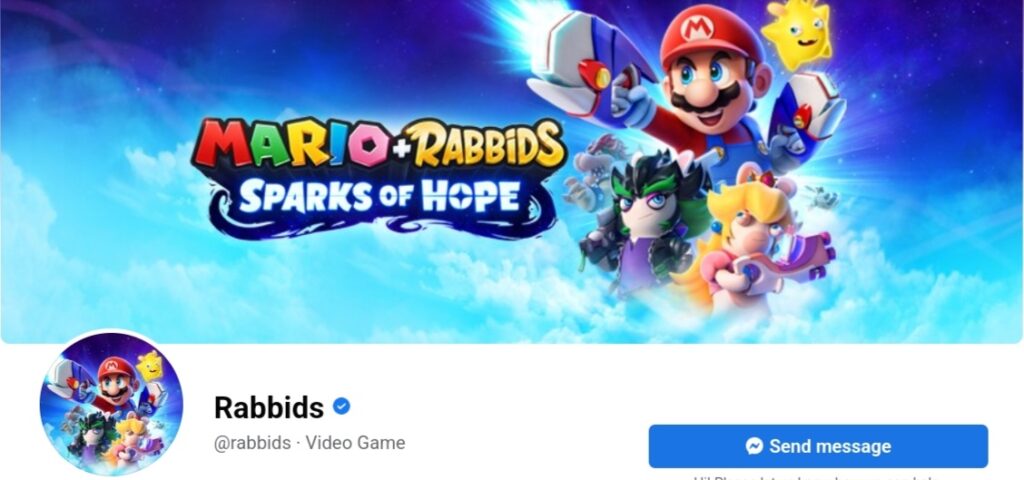Click the cut-off text below Send message
This screenshot has height=480, width=1024.
(x=818, y=477)
